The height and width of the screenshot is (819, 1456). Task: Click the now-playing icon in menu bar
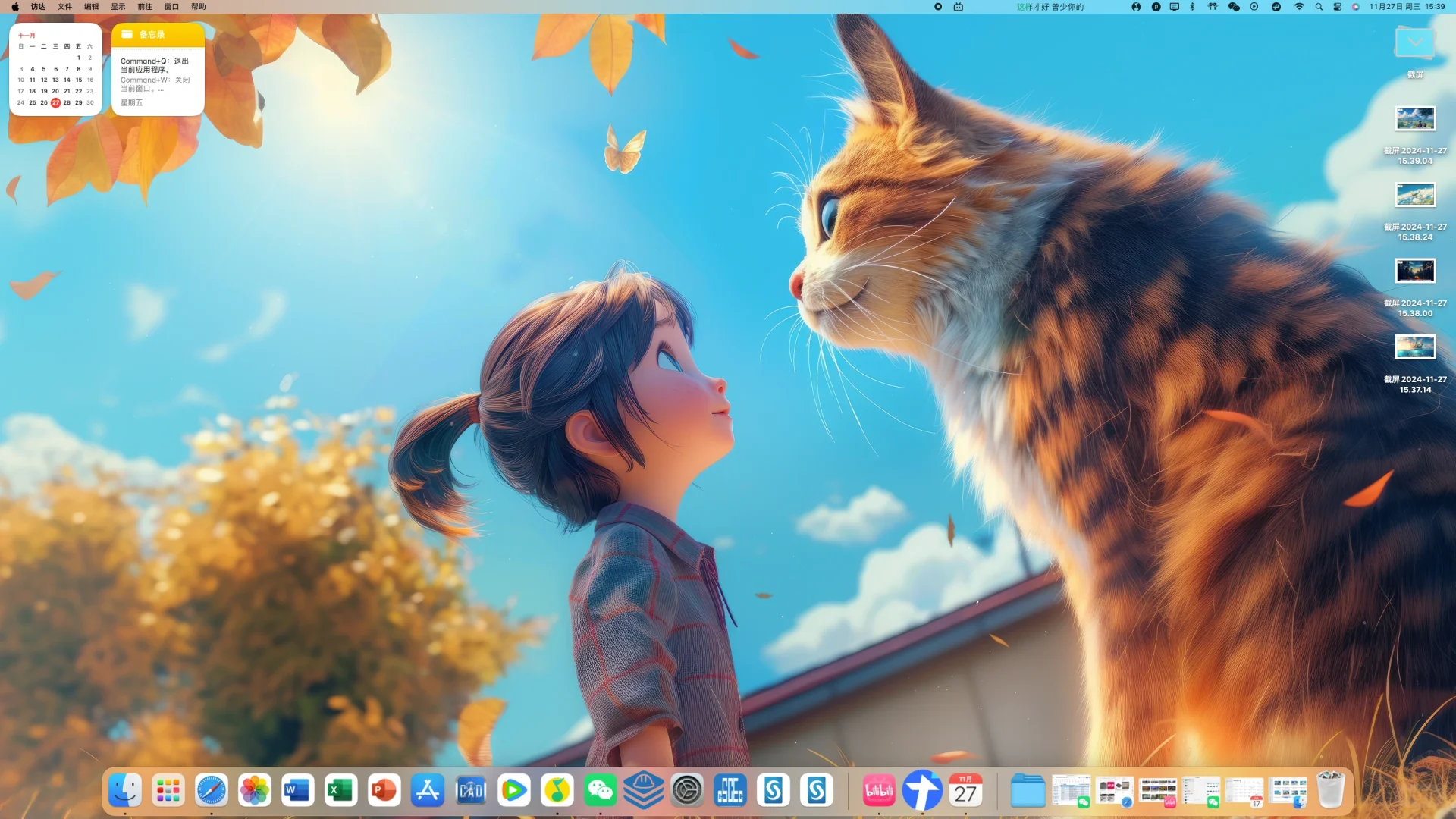[x=1254, y=7]
